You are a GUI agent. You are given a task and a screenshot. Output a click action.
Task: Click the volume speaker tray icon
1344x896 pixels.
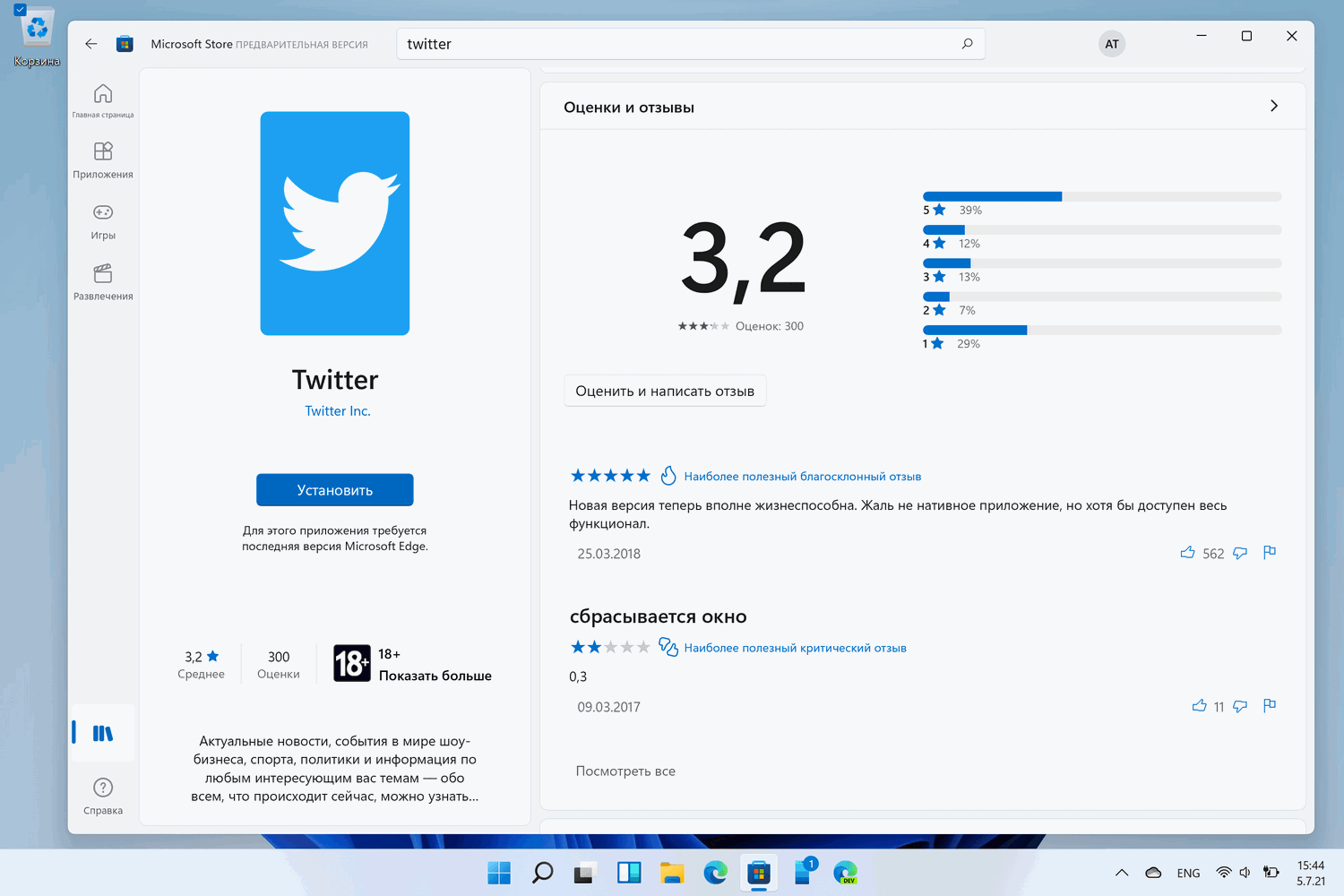[x=1245, y=873]
